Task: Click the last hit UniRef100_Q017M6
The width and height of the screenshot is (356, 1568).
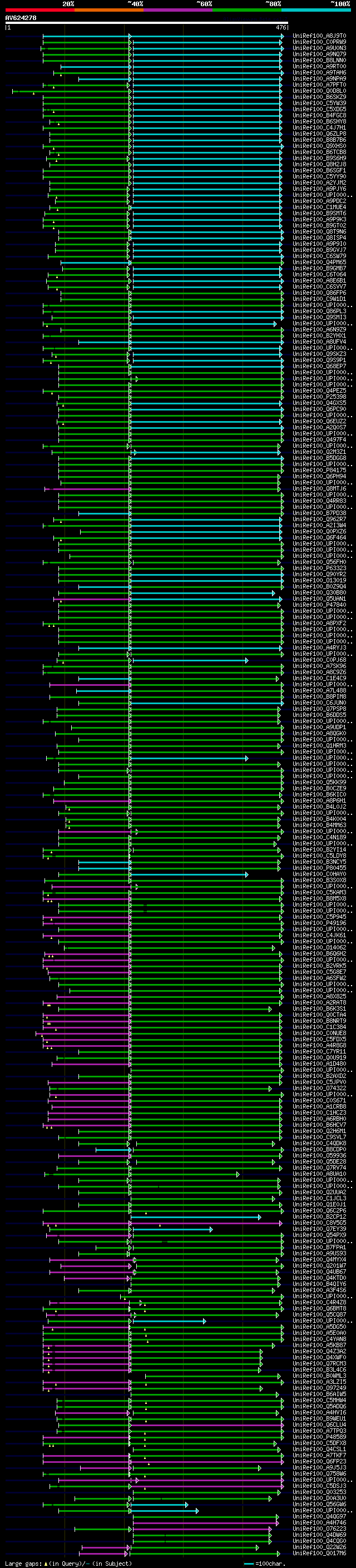Action: coord(319,1553)
